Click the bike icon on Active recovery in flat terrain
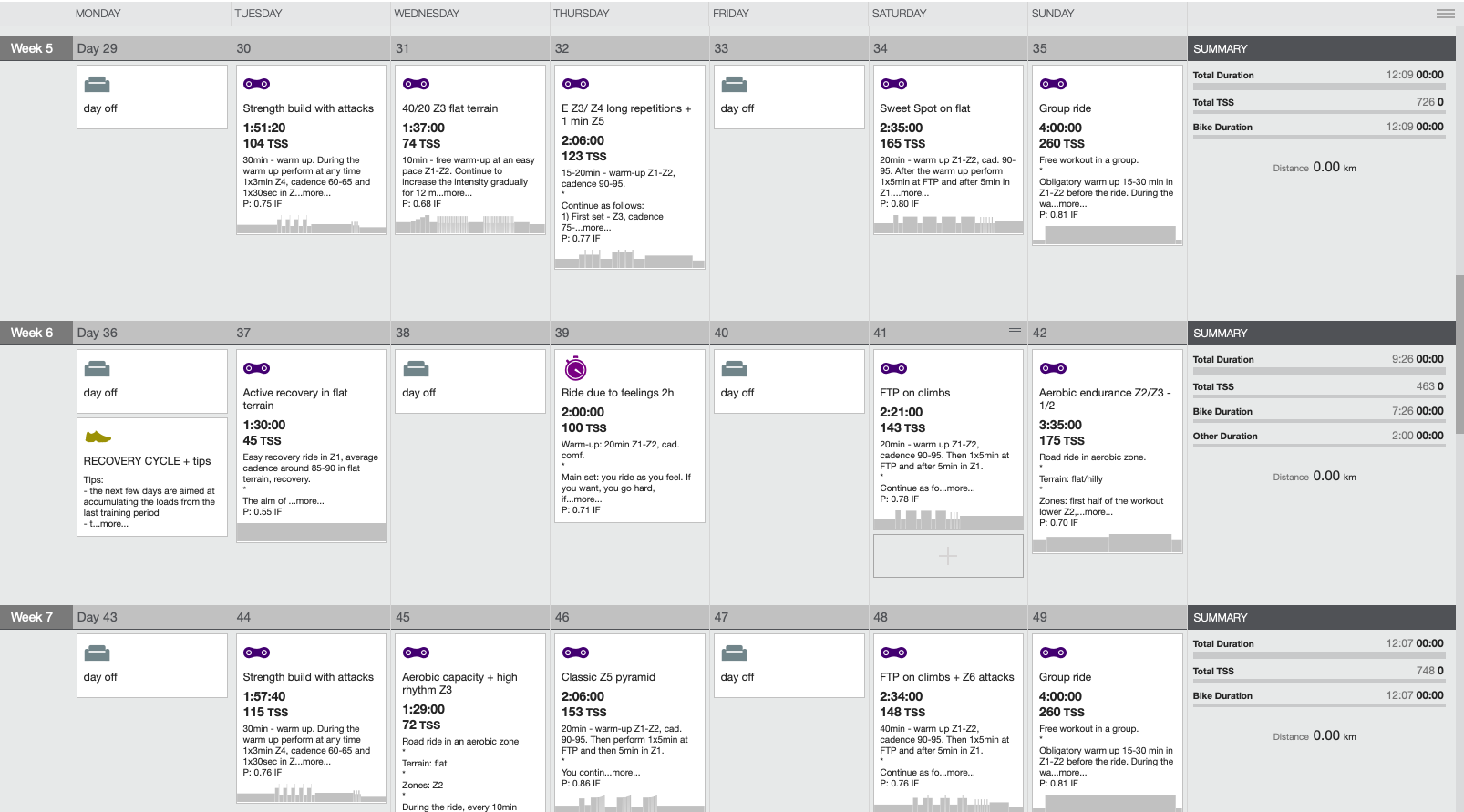Viewport: 1464px width, 812px height. tap(256, 368)
